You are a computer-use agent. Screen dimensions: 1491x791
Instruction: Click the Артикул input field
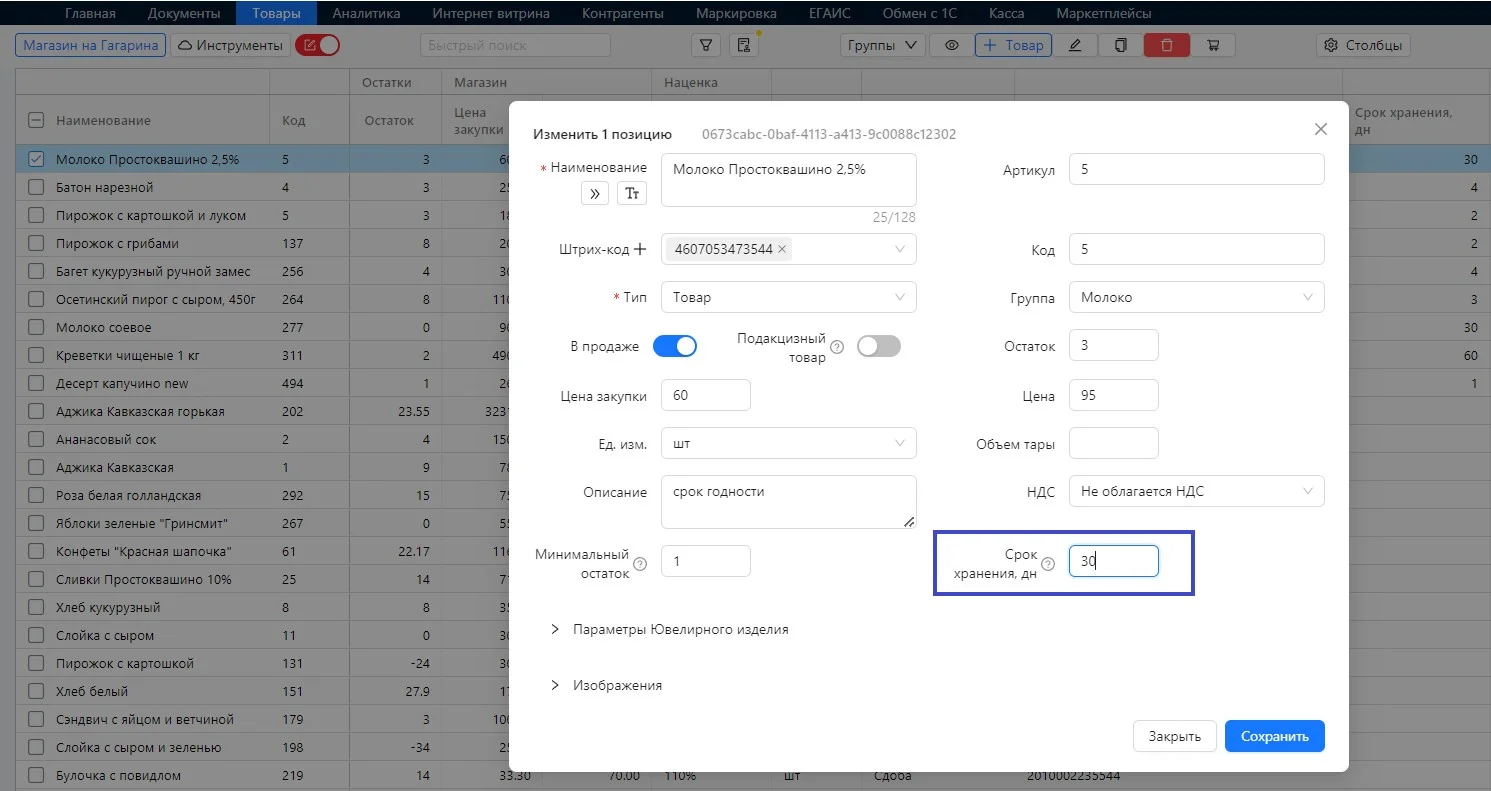pos(1196,169)
